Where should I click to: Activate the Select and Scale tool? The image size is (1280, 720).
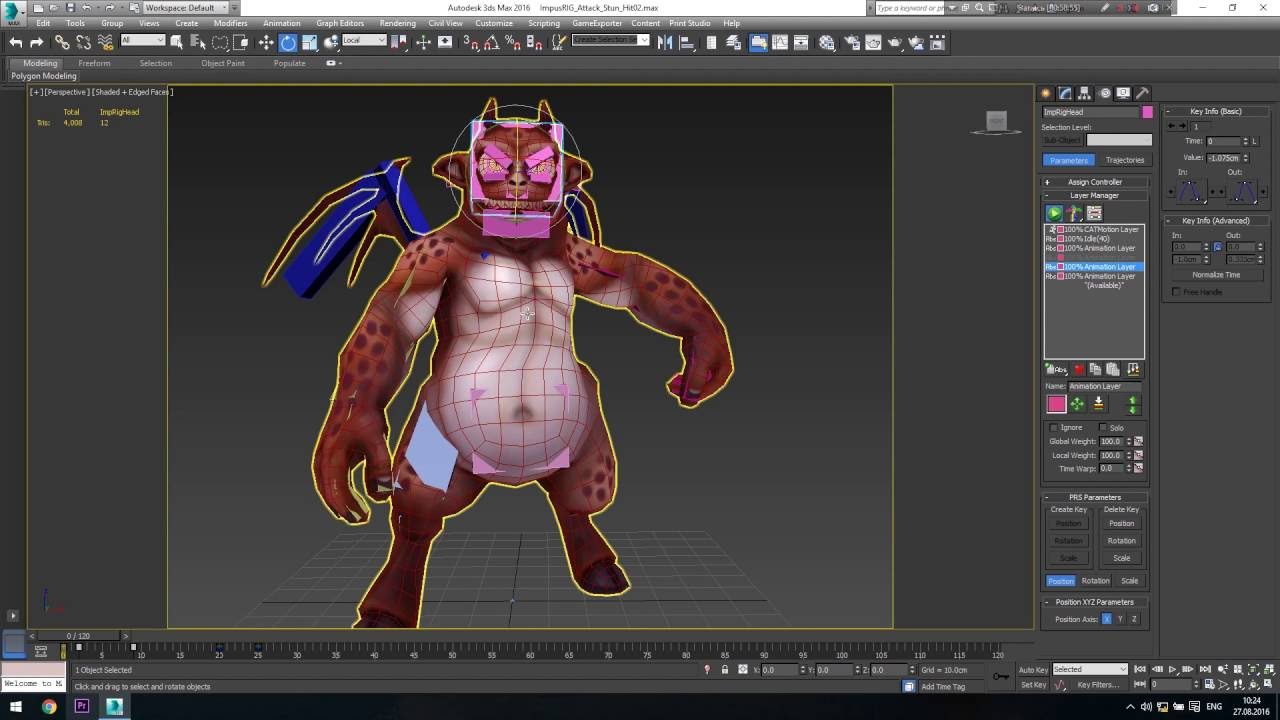[x=310, y=42]
